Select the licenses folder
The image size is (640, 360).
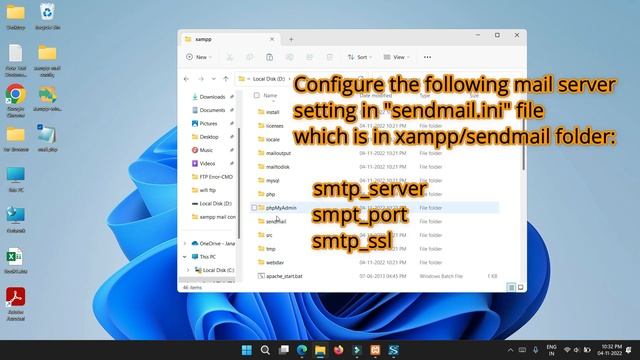[274, 126]
